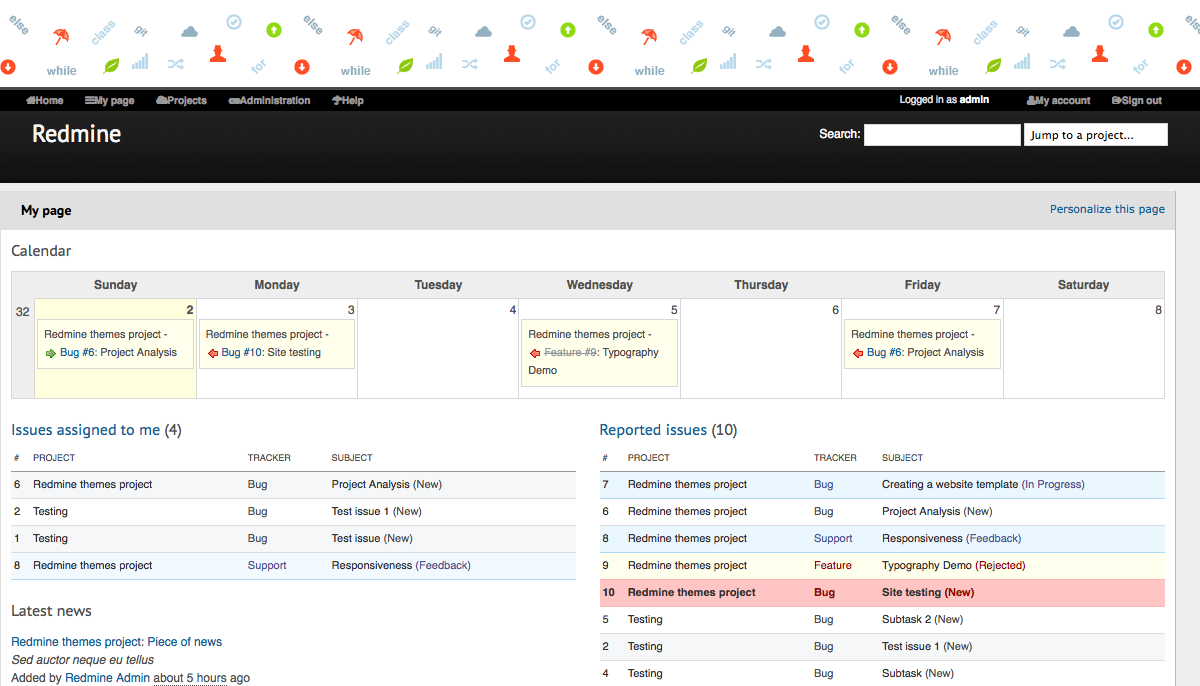The image size is (1200, 686).
Task: Open issue 1 in Issues assigned to me
Action: (x=17, y=538)
